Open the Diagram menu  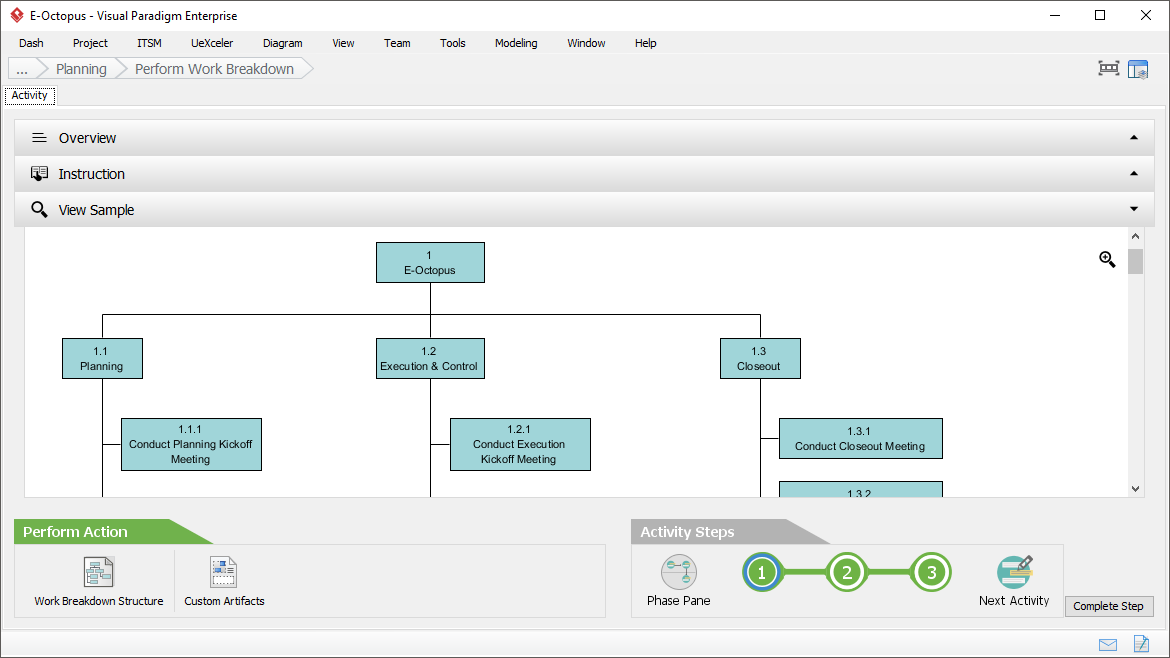[x=283, y=43]
